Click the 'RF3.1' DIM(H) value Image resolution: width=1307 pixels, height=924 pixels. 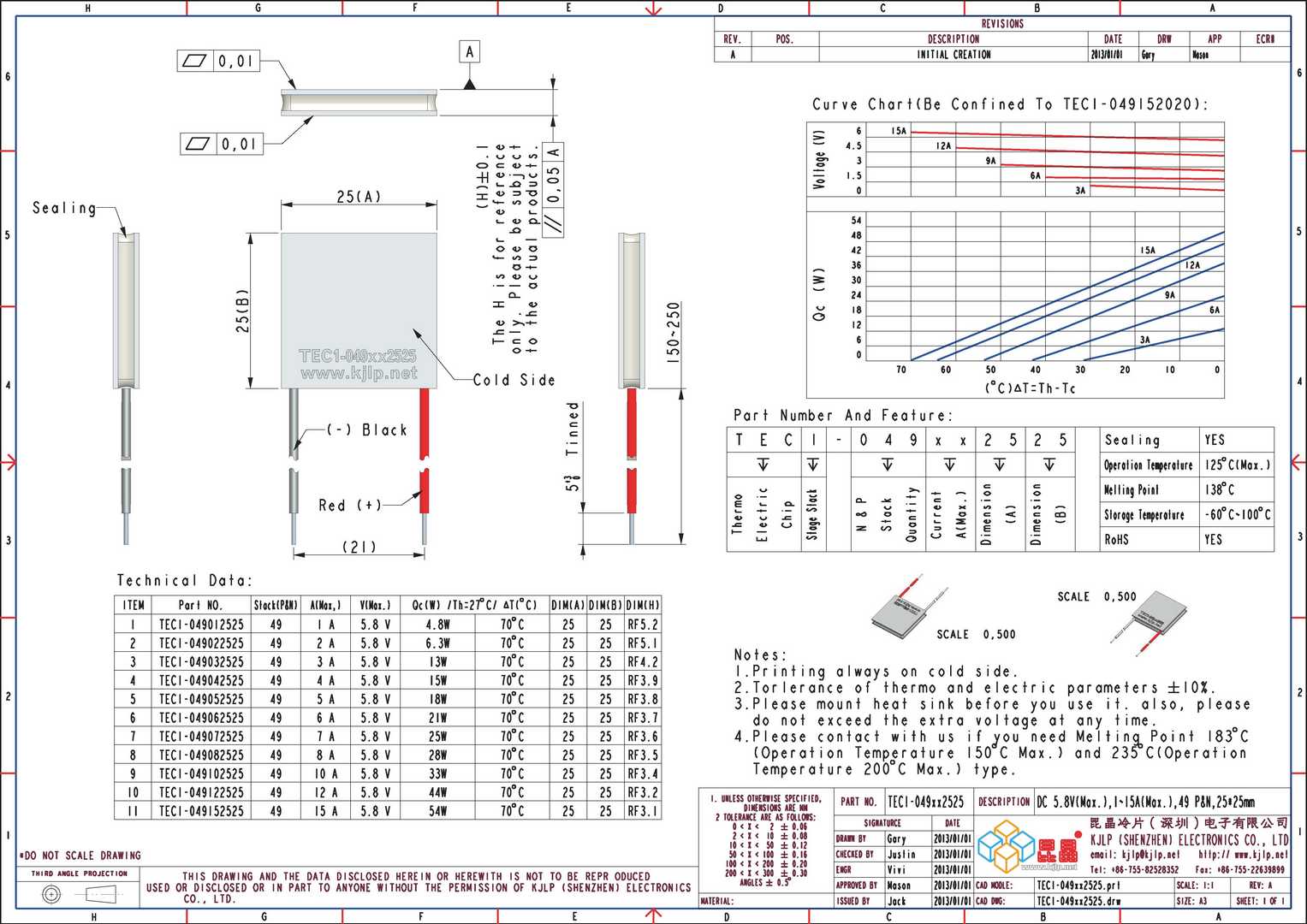coord(643,810)
